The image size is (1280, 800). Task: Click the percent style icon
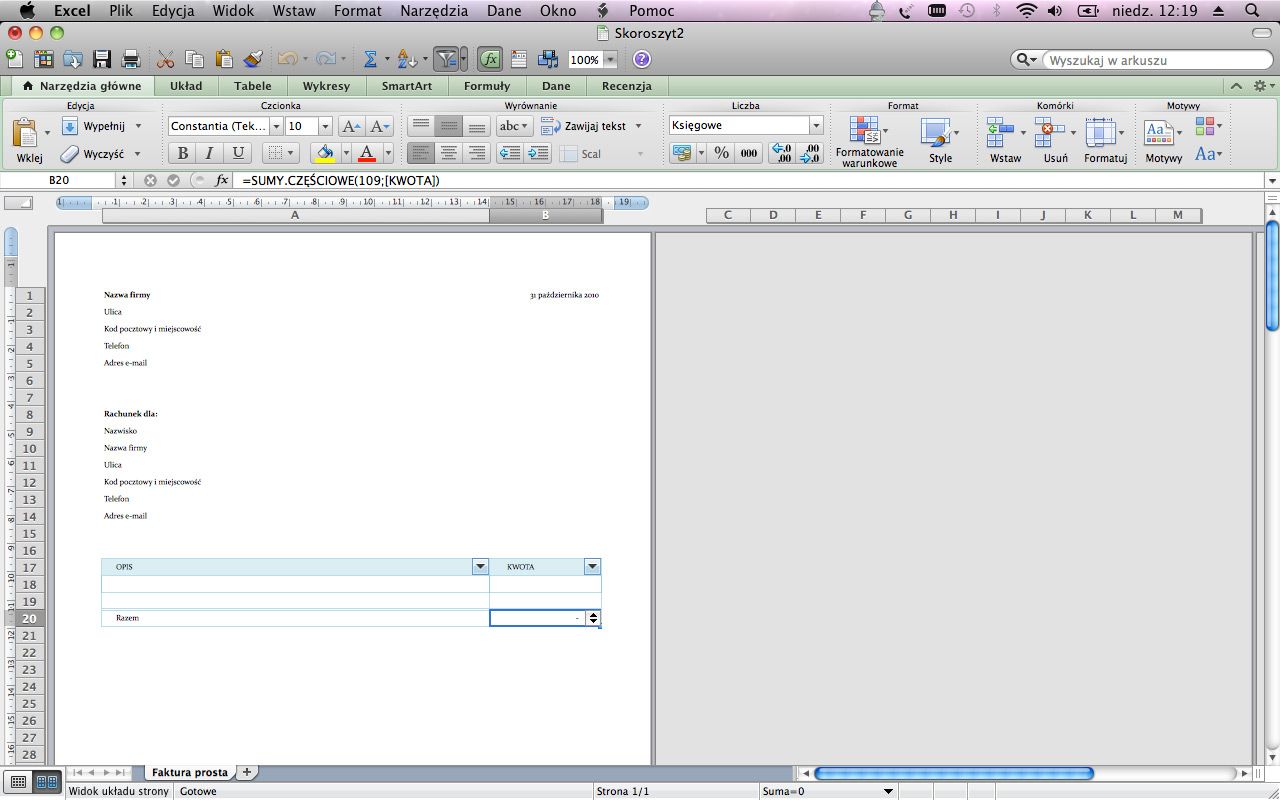pos(721,153)
